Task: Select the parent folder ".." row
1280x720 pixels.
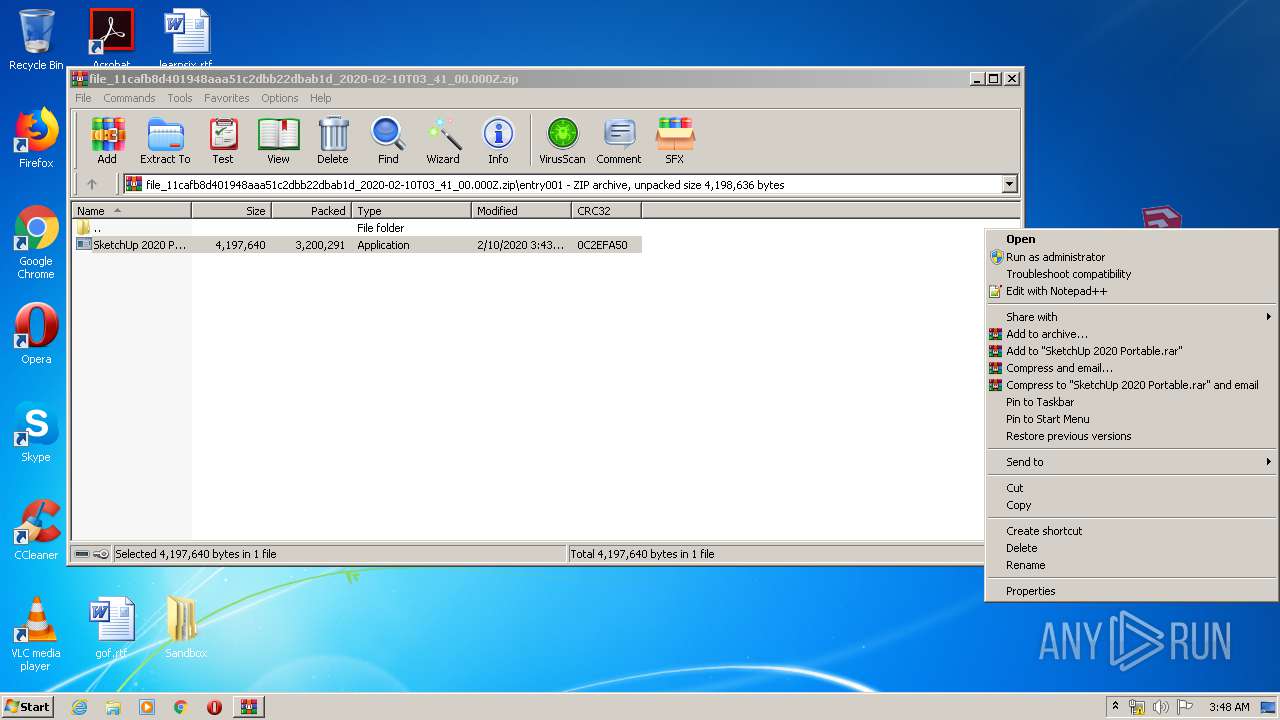Action: pyautogui.click(x=357, y=228)
